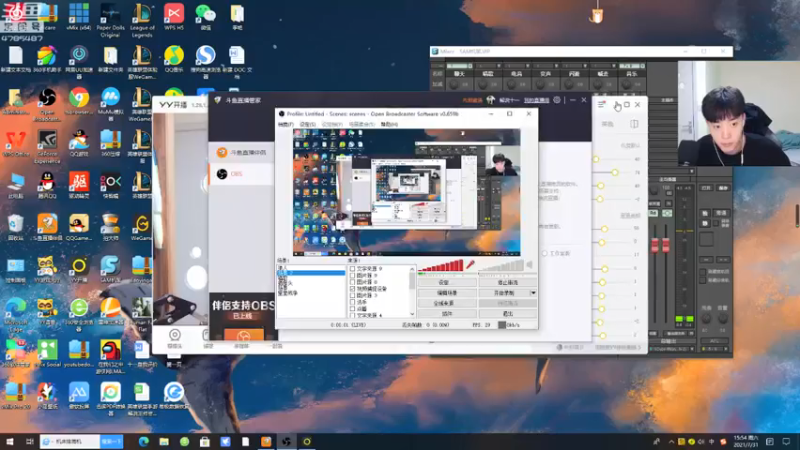This screenshot has width=800, height=450.
Task: Select OBS item in Douyu sidebar
Action: click(x=241, y=174)
